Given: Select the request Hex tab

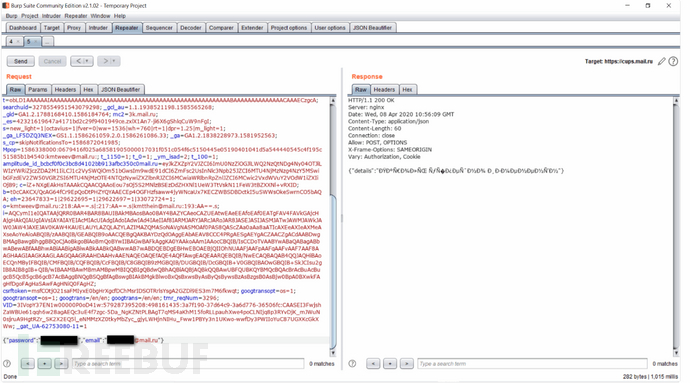Looking at the screenshot, I should [88, 89].
